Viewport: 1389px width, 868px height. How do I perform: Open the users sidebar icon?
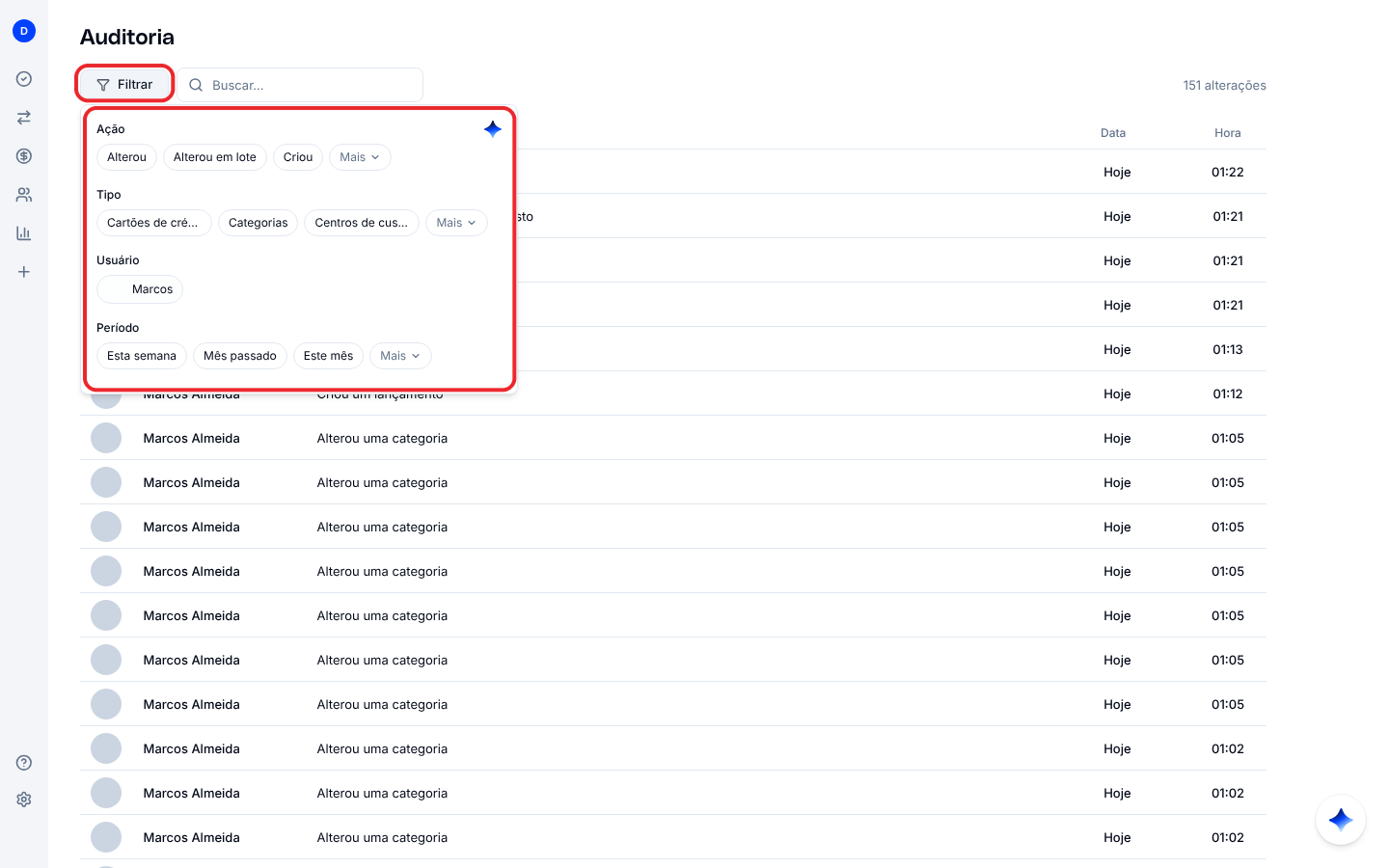pyautogui.click(x=24, y=195)
